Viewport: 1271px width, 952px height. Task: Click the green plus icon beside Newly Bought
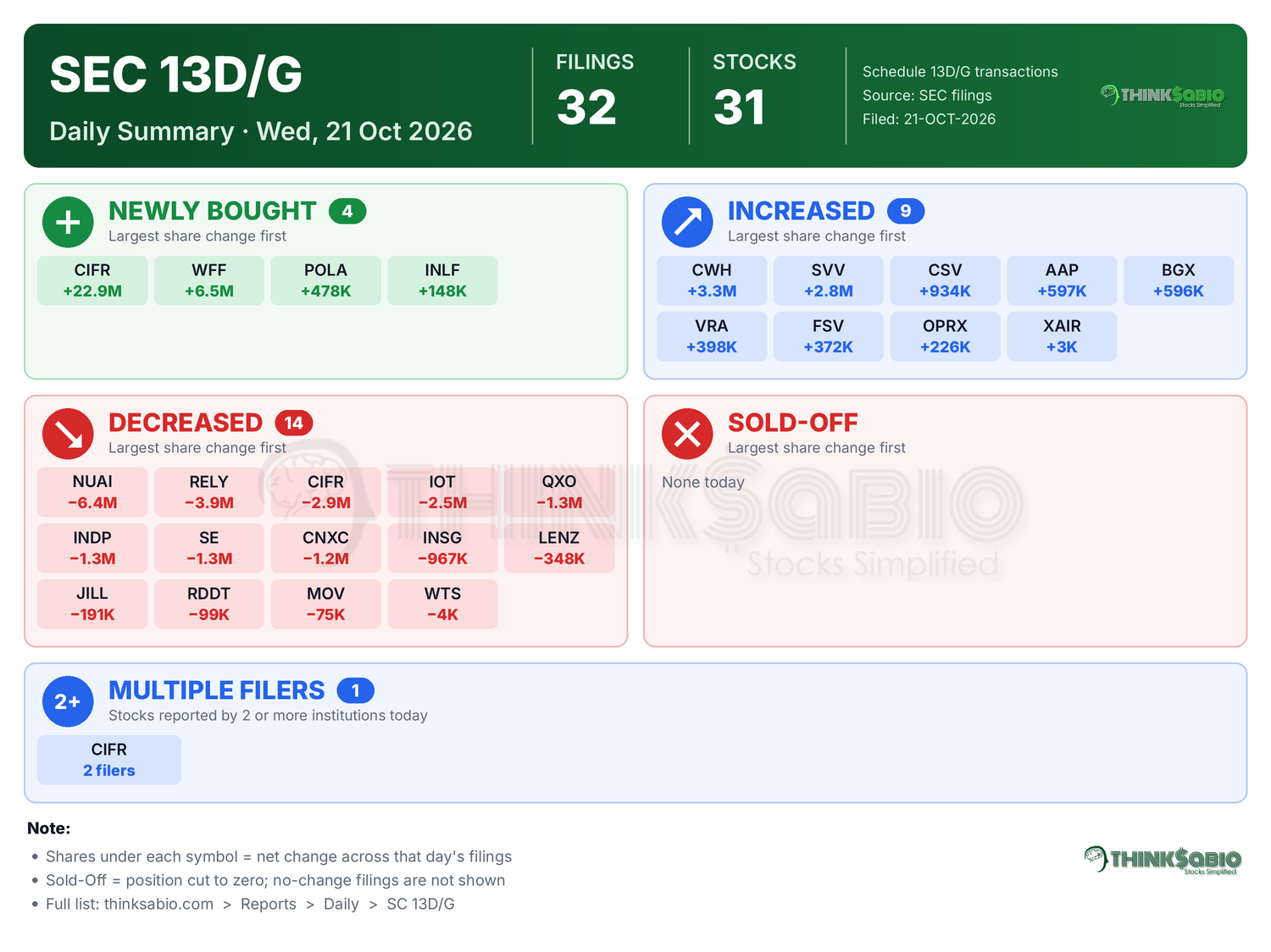click(x=68, y=222)
